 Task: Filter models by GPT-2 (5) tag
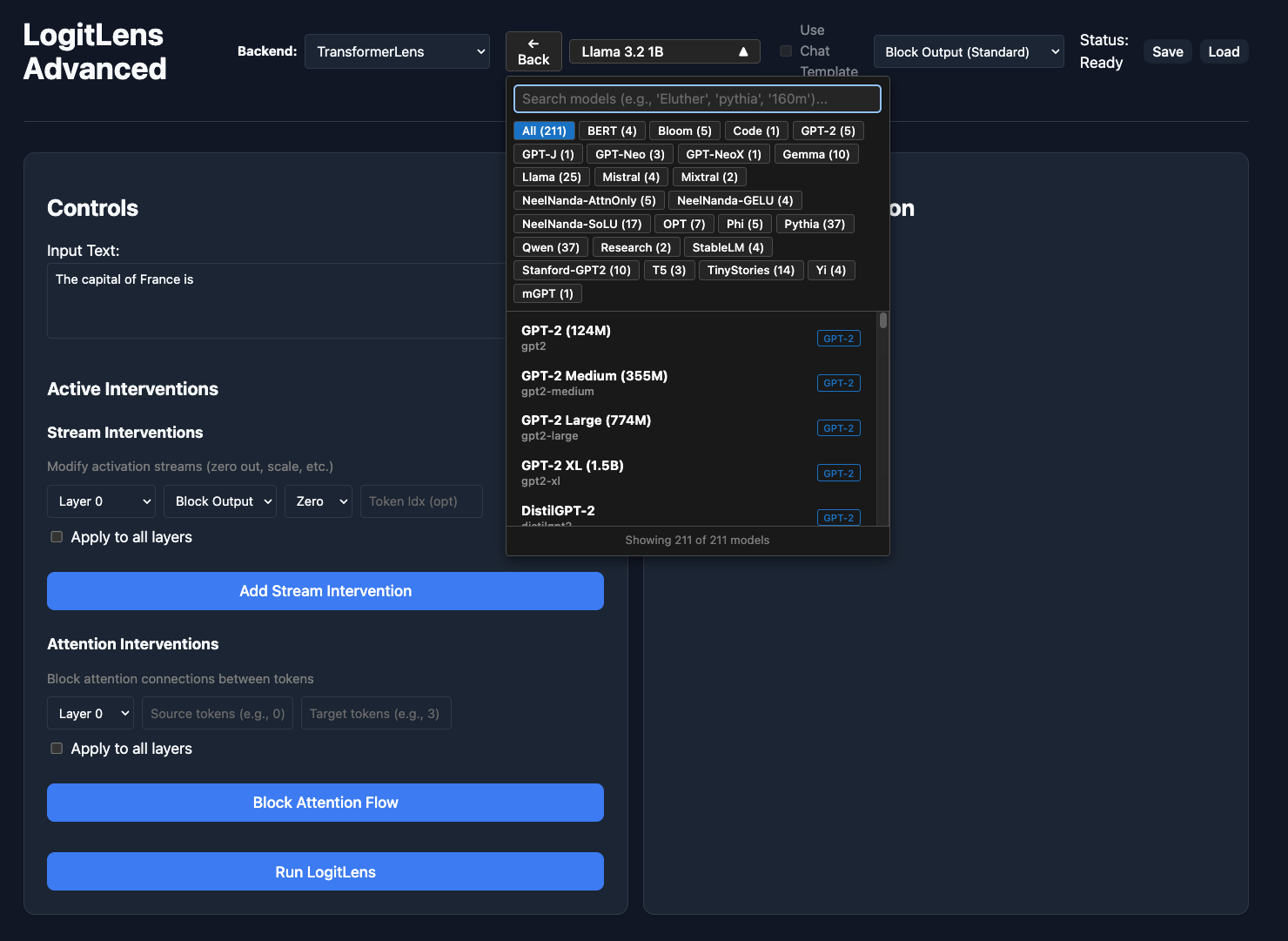point(828,131)
